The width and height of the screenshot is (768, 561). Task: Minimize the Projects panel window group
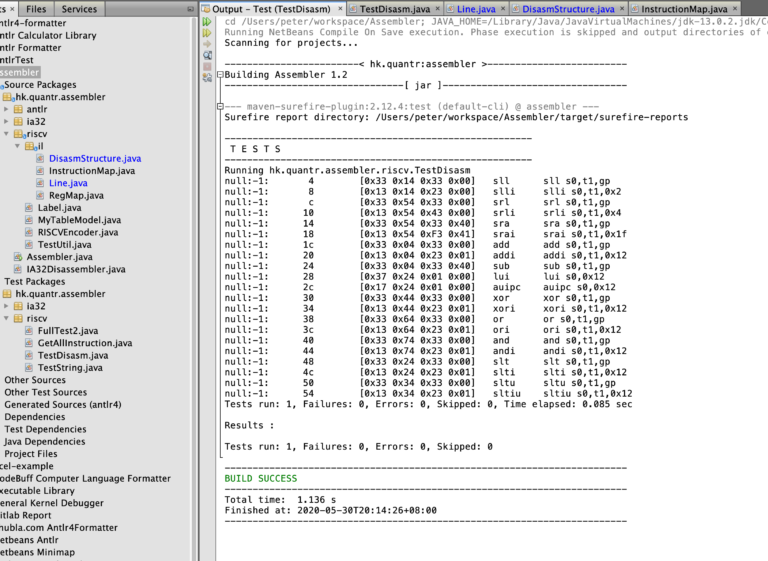(x=191, y=9)
